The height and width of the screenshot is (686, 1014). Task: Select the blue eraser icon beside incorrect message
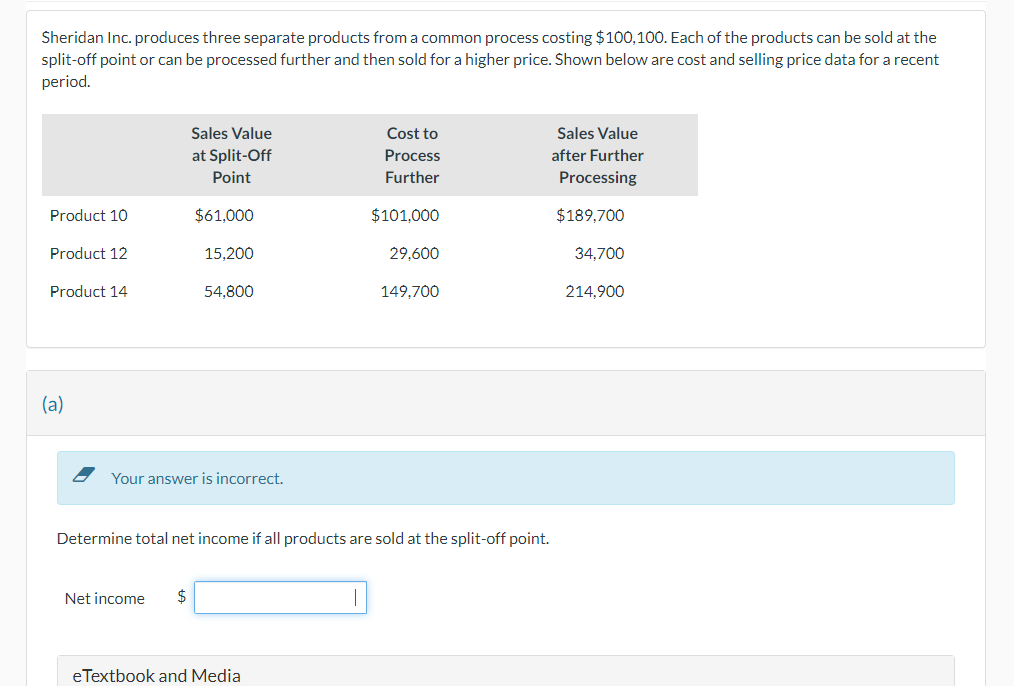point(85,477)
